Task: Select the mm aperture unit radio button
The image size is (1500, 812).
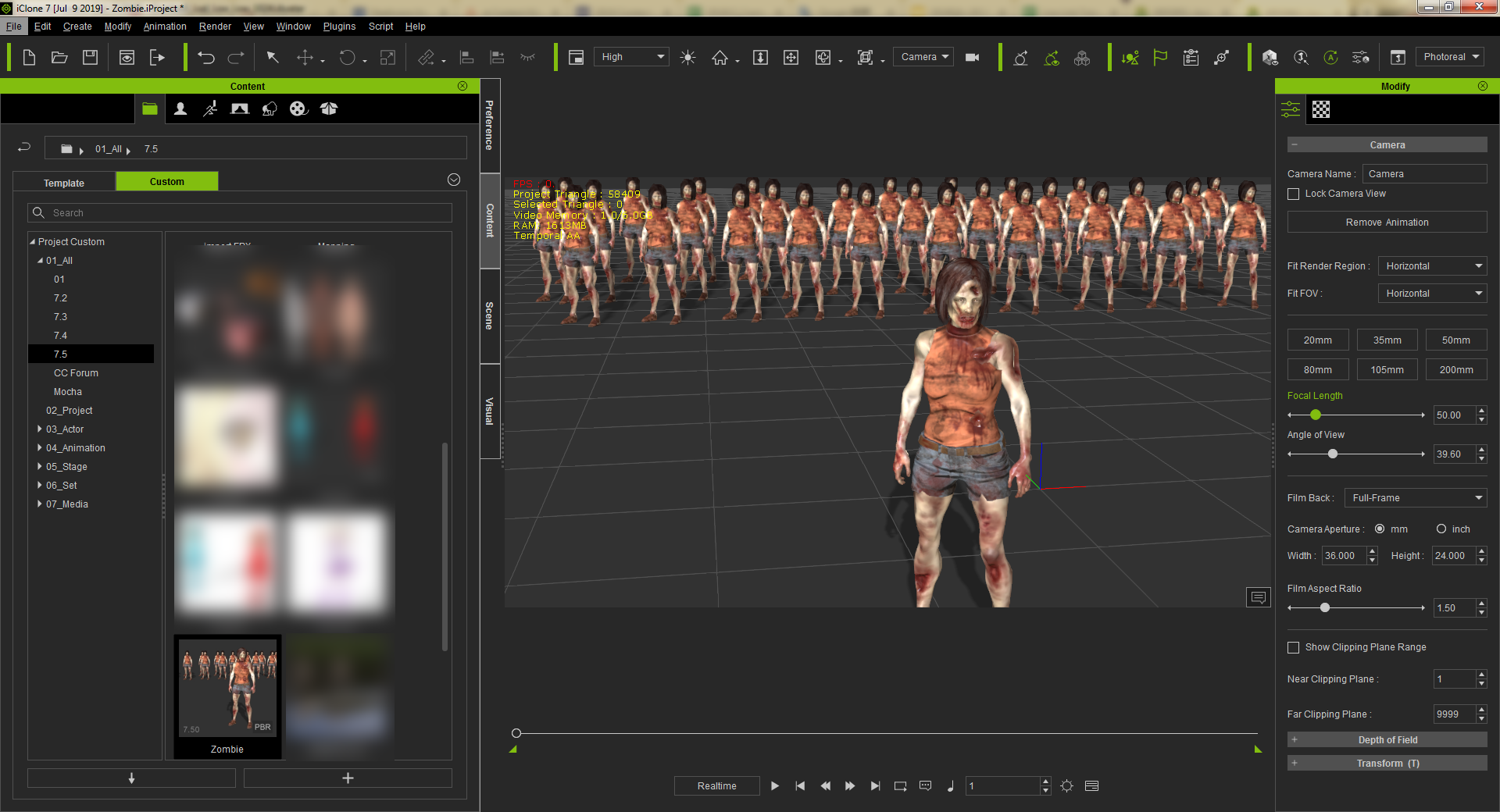Action: (x=1380, y=529)
